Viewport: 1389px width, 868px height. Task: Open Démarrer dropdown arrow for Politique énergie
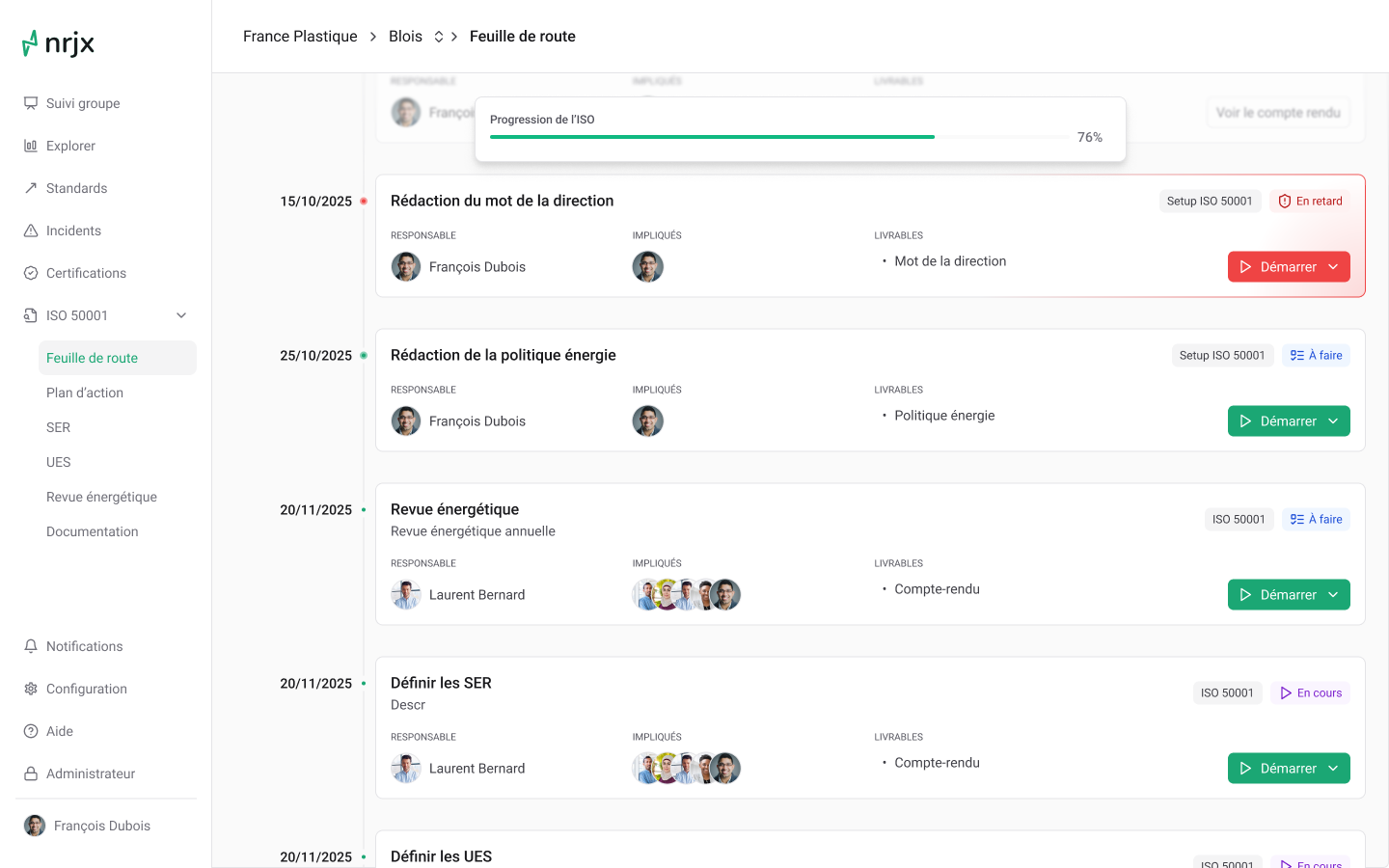pos(1333,421)
